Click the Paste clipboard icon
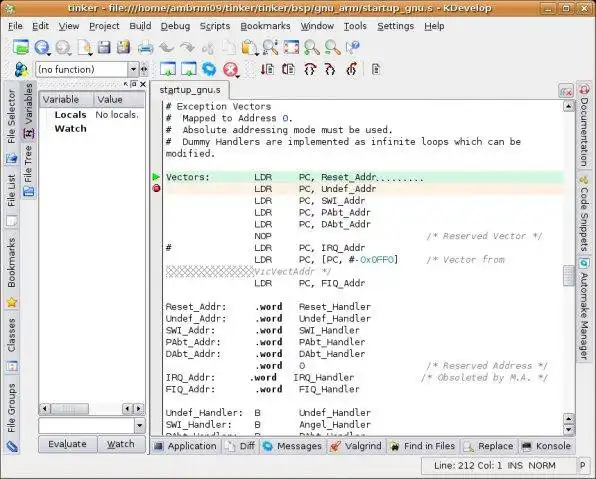596x479 pixels. tap(250, 48)
